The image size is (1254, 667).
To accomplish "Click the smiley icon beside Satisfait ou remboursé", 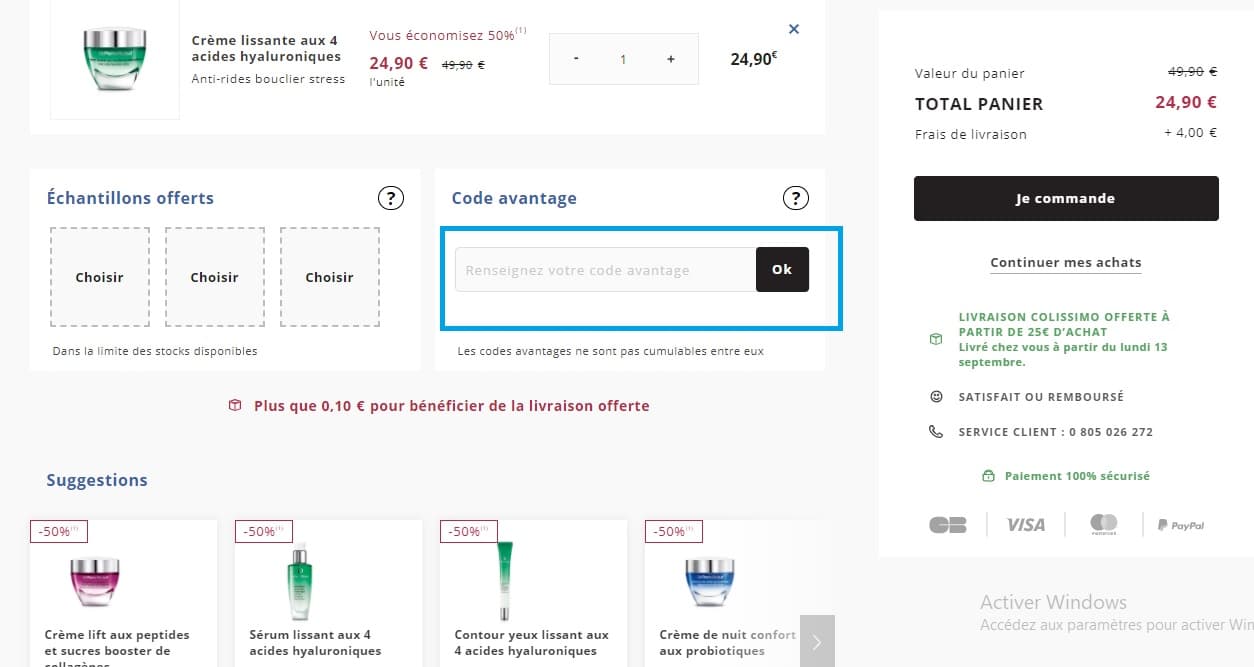I will coord(935,396).
